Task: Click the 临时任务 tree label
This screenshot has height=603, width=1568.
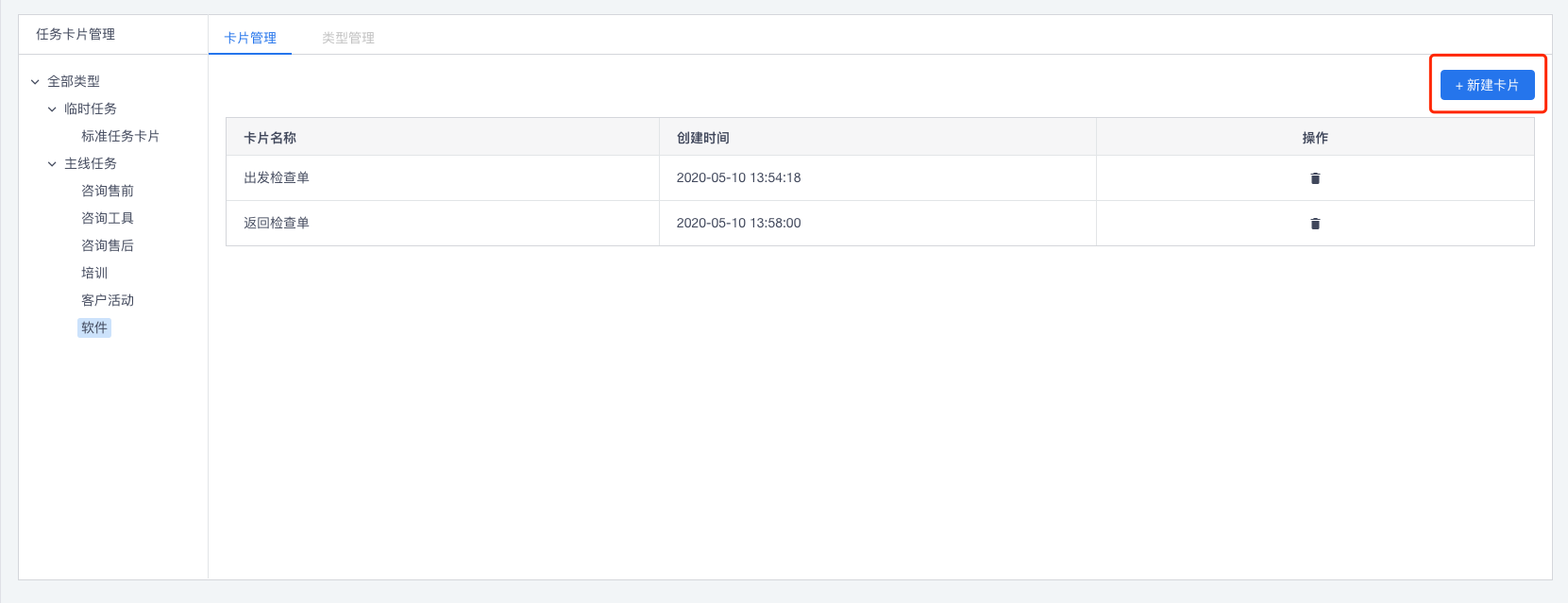Action: point(91,109)
